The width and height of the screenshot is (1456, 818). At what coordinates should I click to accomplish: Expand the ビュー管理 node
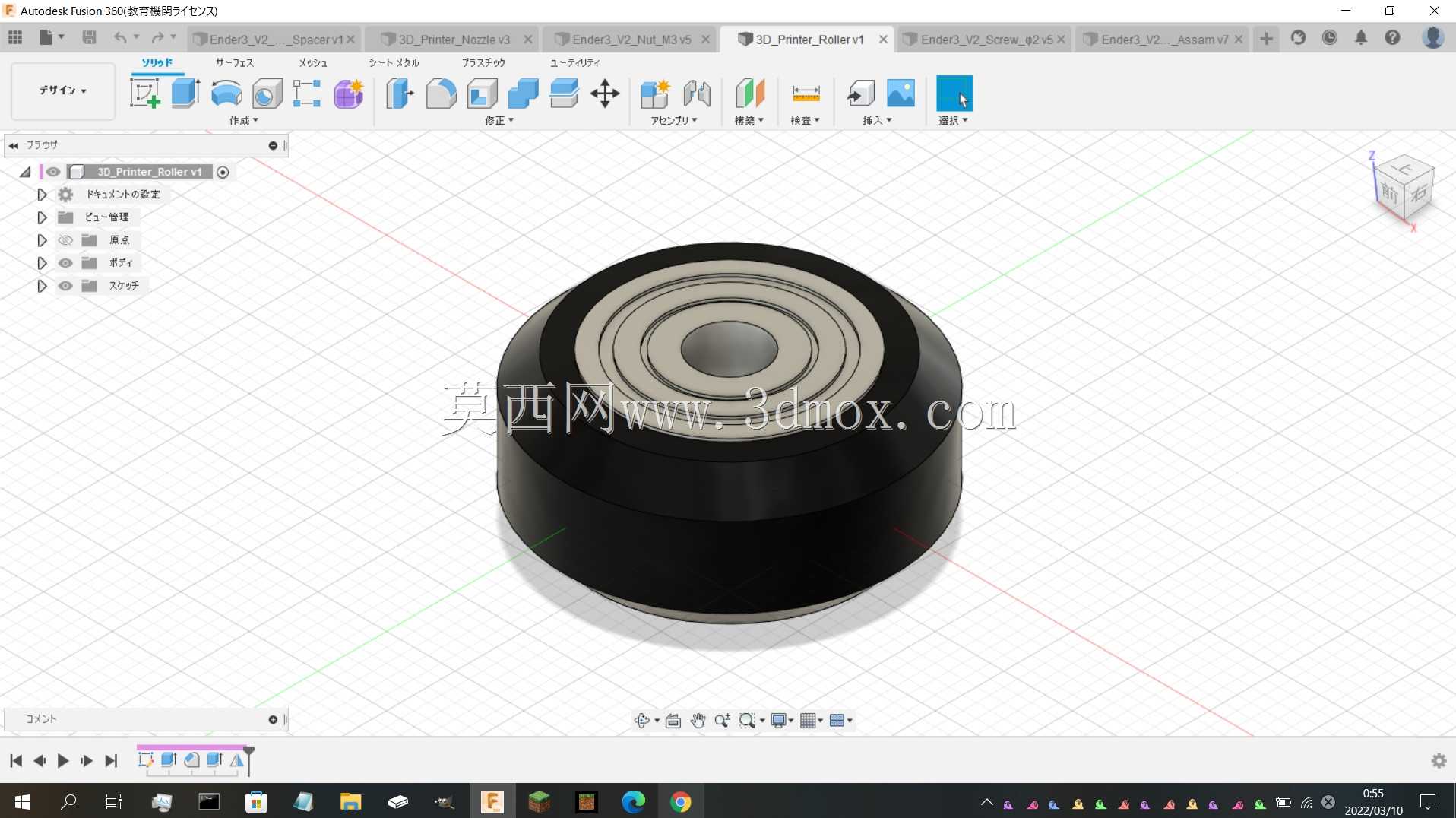(x=42, y=217)
